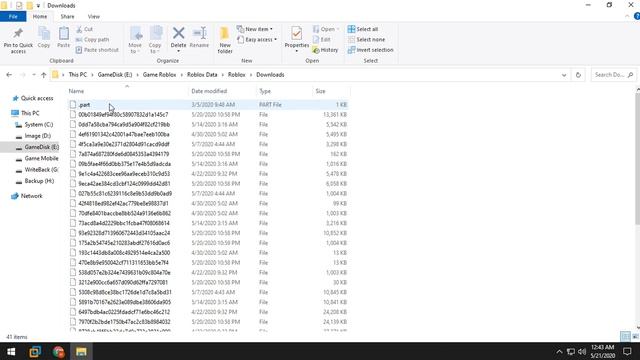The image size is (640, 360).
Task: Open the Windows Start menu
Action: [x=11, y=351]
